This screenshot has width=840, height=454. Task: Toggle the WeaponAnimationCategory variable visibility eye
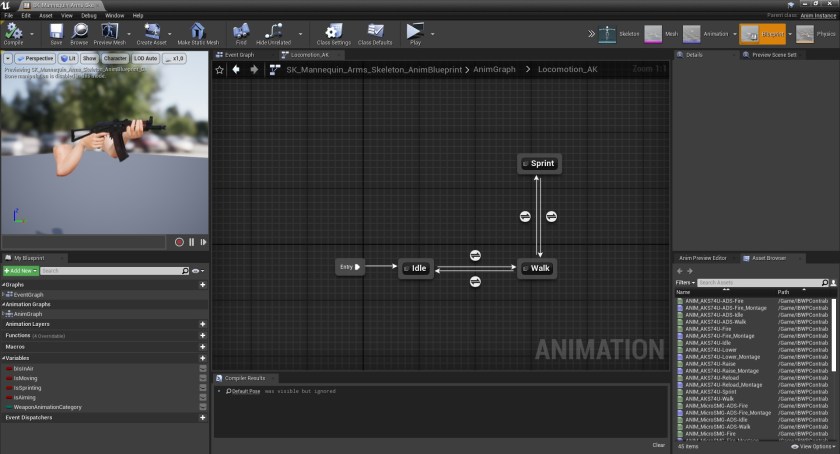pos(203,407)
